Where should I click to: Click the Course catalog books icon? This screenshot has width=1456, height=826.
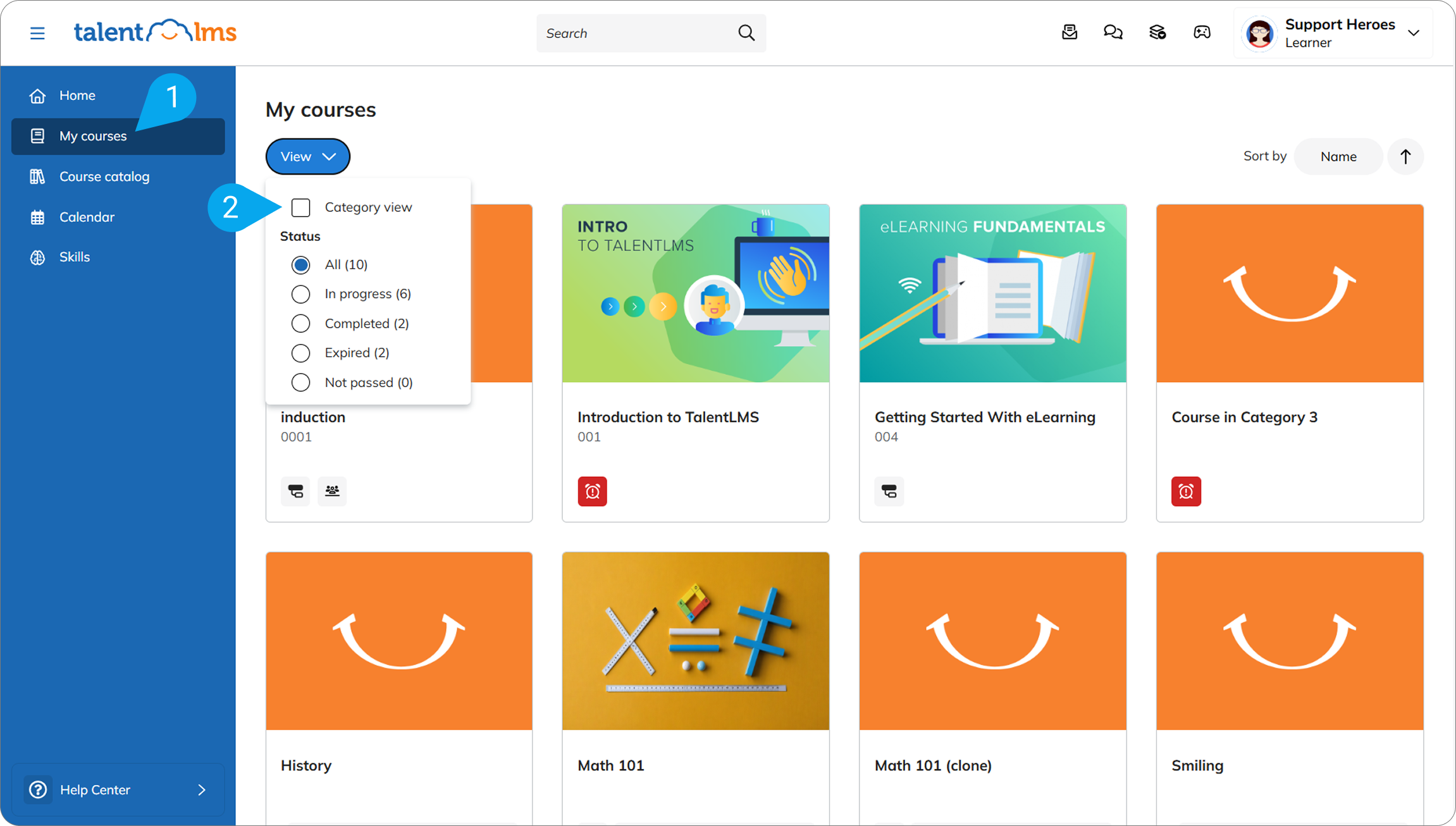coord(37,176)
